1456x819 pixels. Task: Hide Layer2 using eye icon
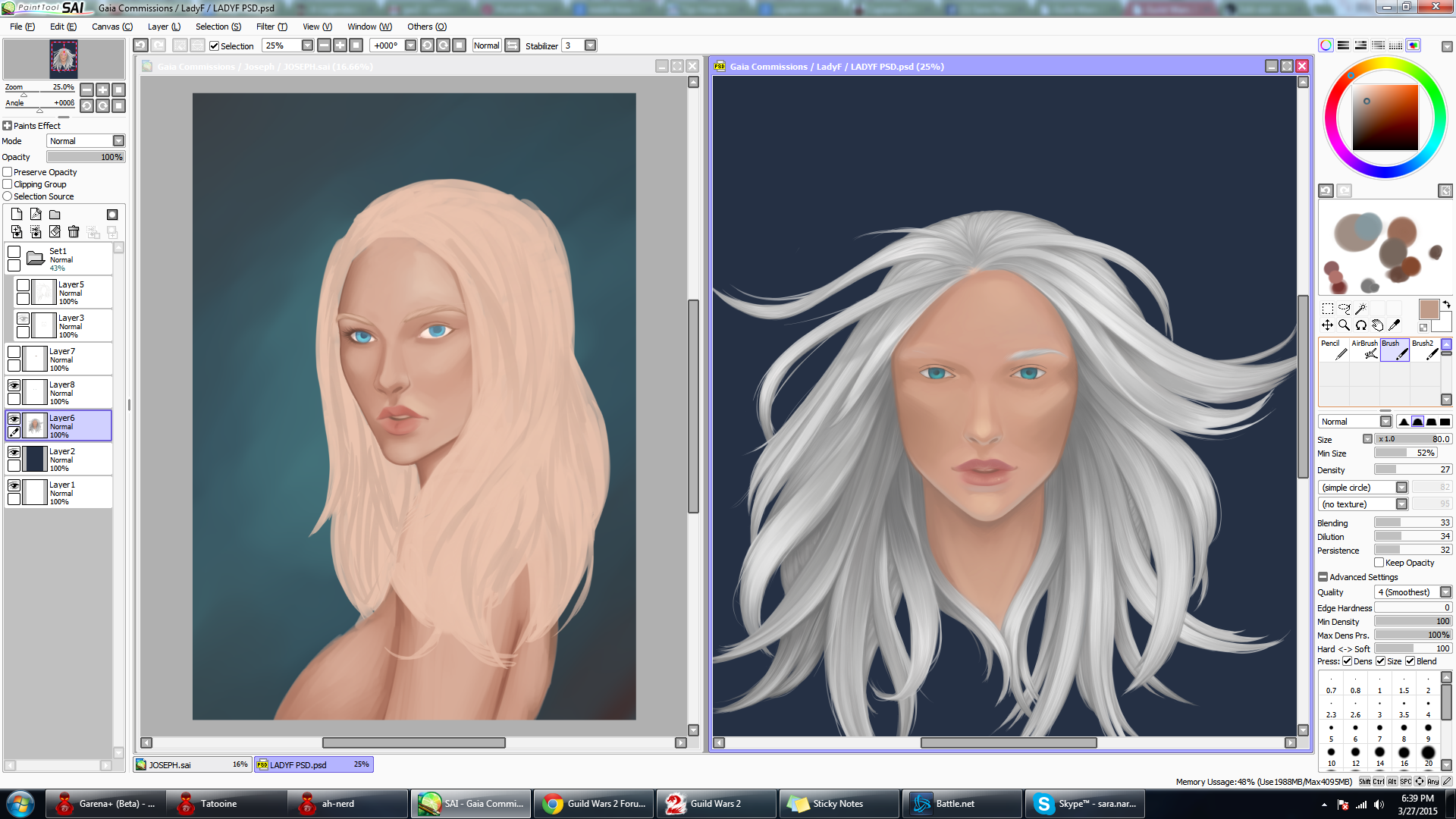coord(14,452)
